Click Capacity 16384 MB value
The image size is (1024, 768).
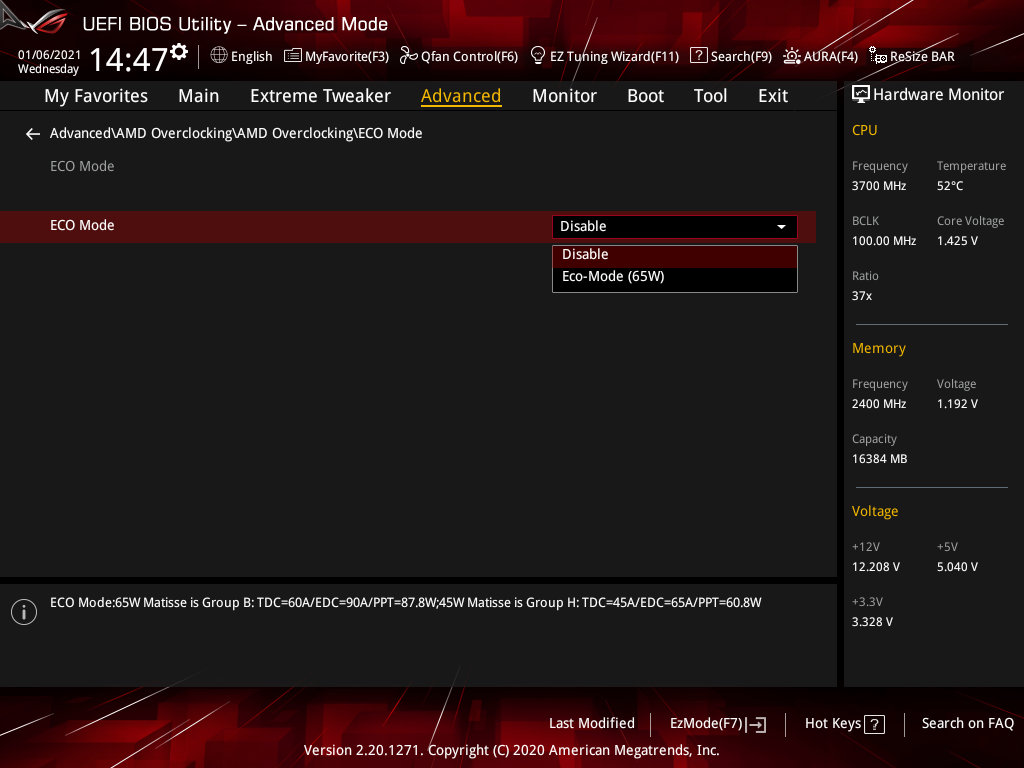coord(880,459)
